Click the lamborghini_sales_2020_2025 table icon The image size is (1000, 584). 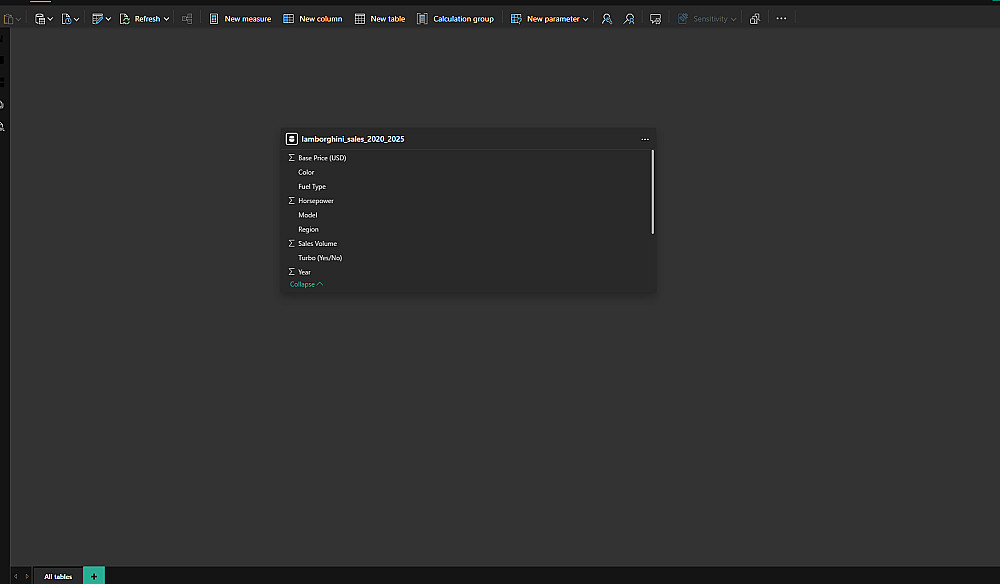pos(291,139)
